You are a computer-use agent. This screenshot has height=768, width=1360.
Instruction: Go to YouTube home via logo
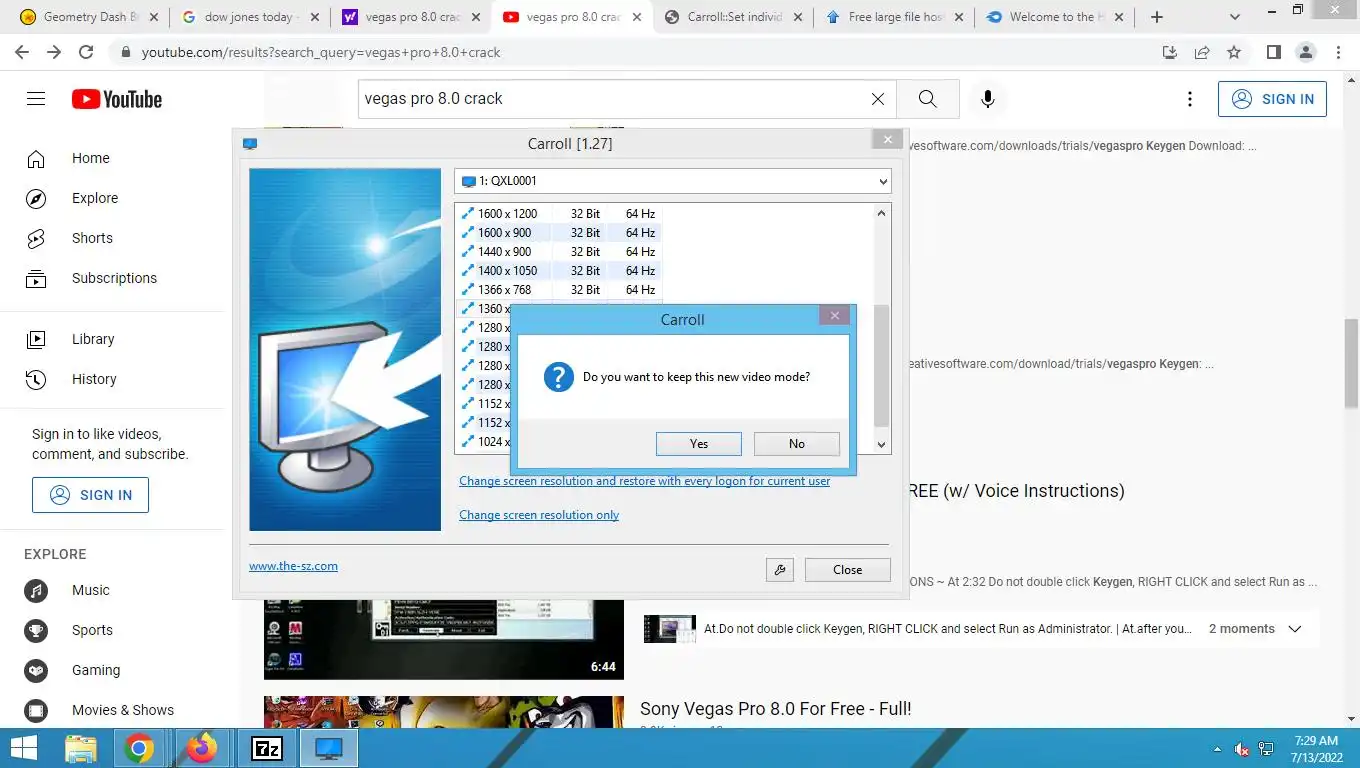coord(117,99)
